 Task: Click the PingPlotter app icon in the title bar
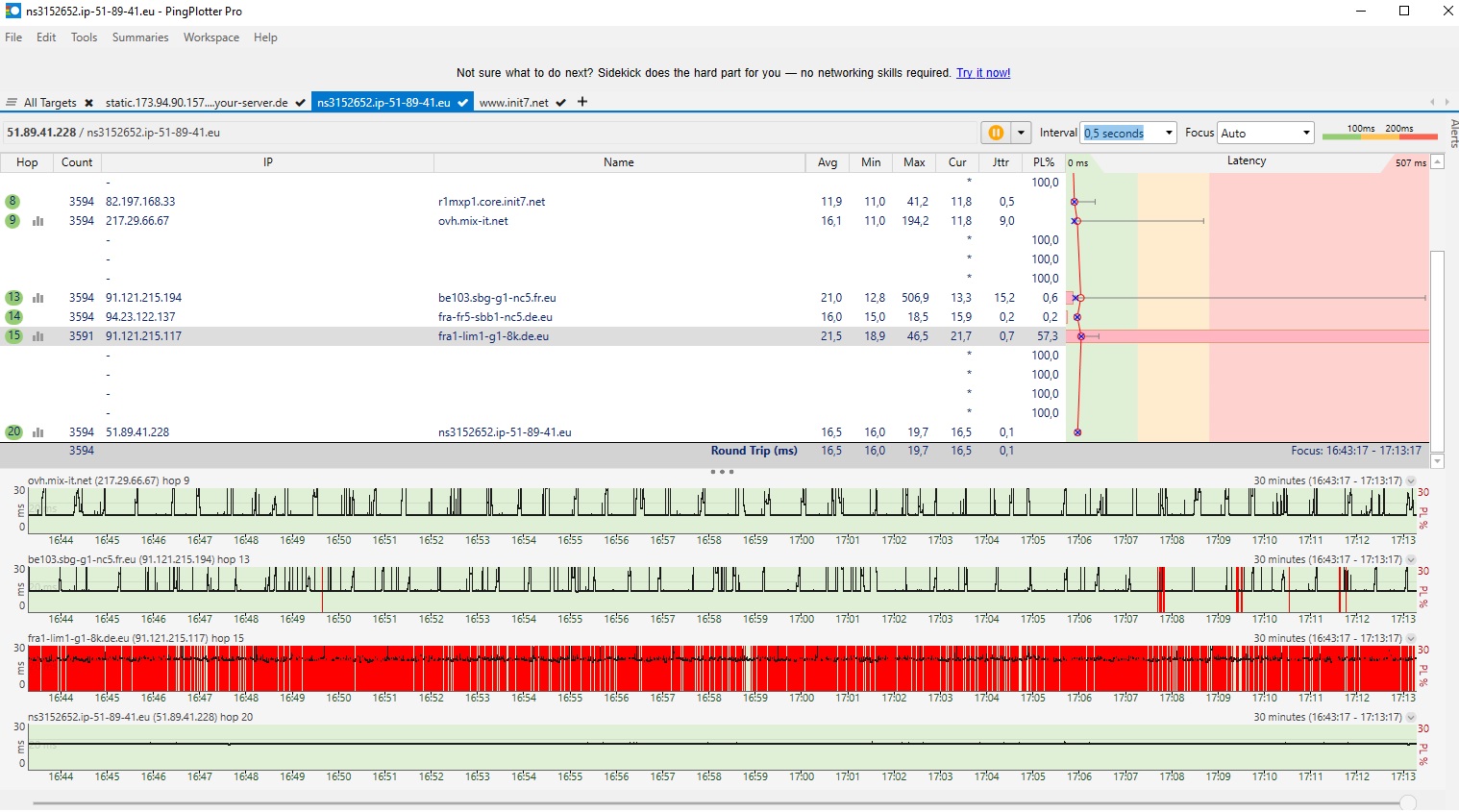coord(12,11)
